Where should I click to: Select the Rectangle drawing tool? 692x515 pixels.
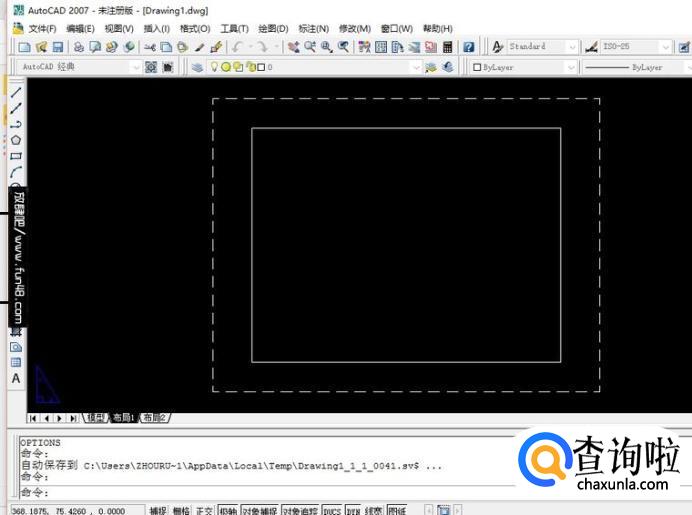pyautogui.click(x=16, y=156)
